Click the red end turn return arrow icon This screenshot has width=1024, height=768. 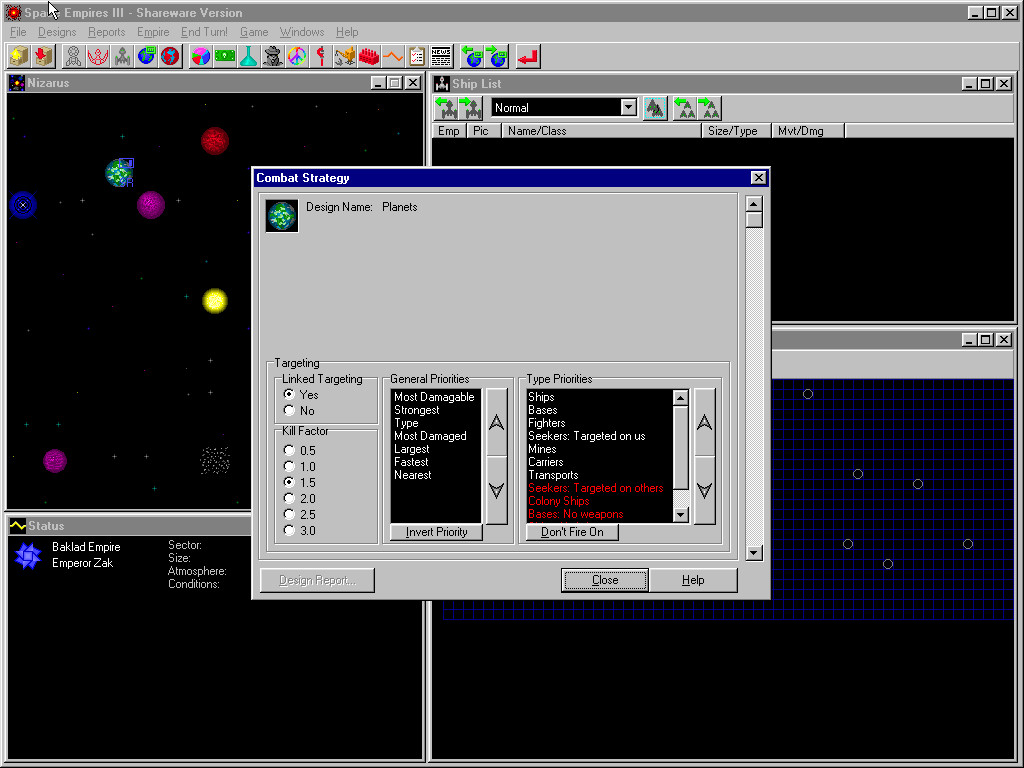point(528,57)
